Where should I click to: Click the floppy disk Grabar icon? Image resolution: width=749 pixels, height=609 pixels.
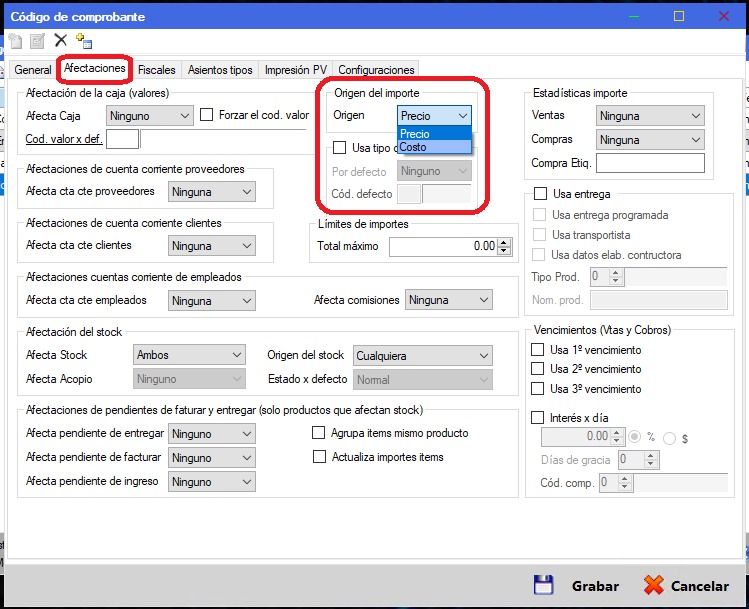point(543,585)
